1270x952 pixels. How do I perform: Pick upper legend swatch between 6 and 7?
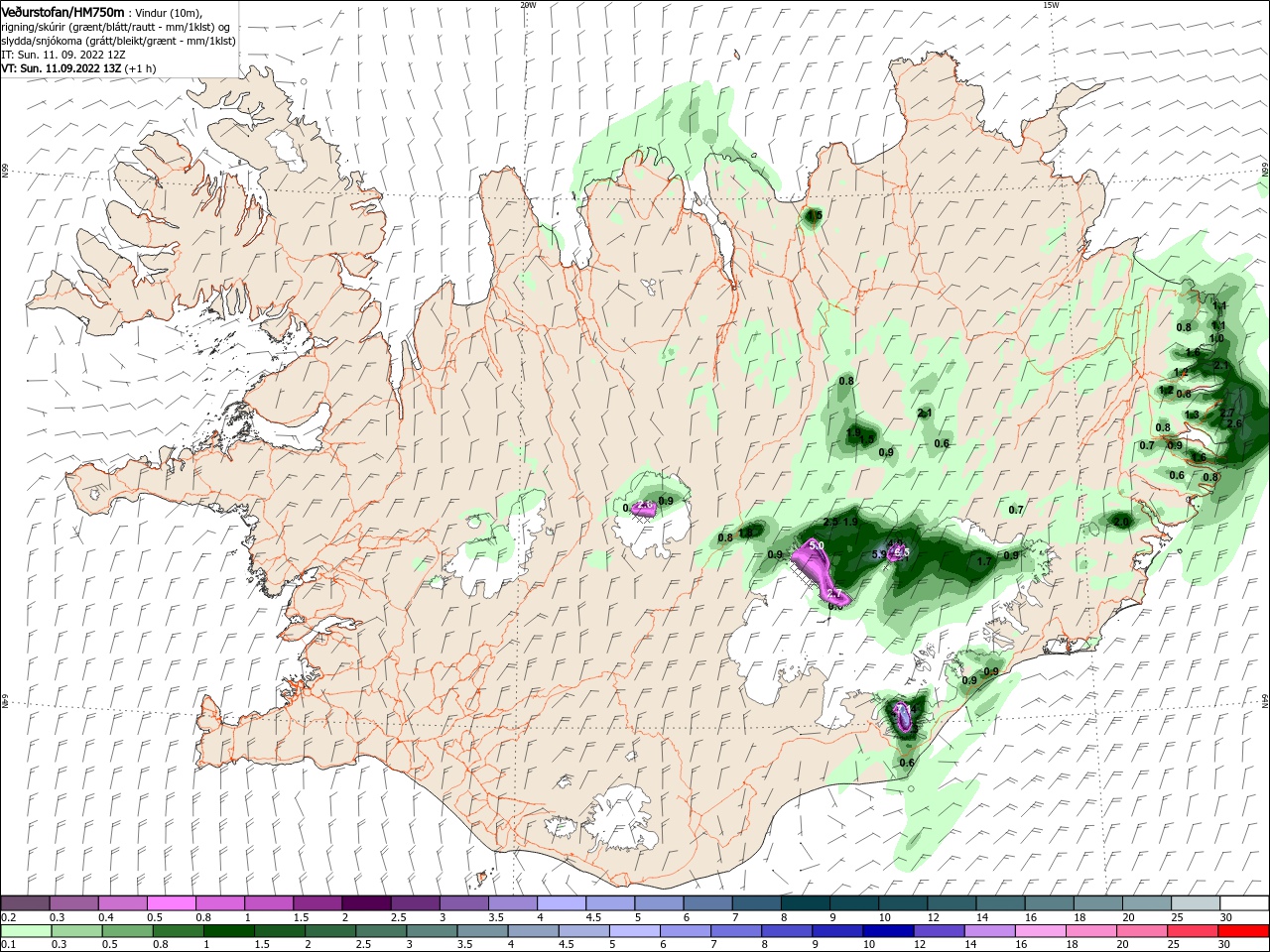pyautogui.click(x=706, y=903)
